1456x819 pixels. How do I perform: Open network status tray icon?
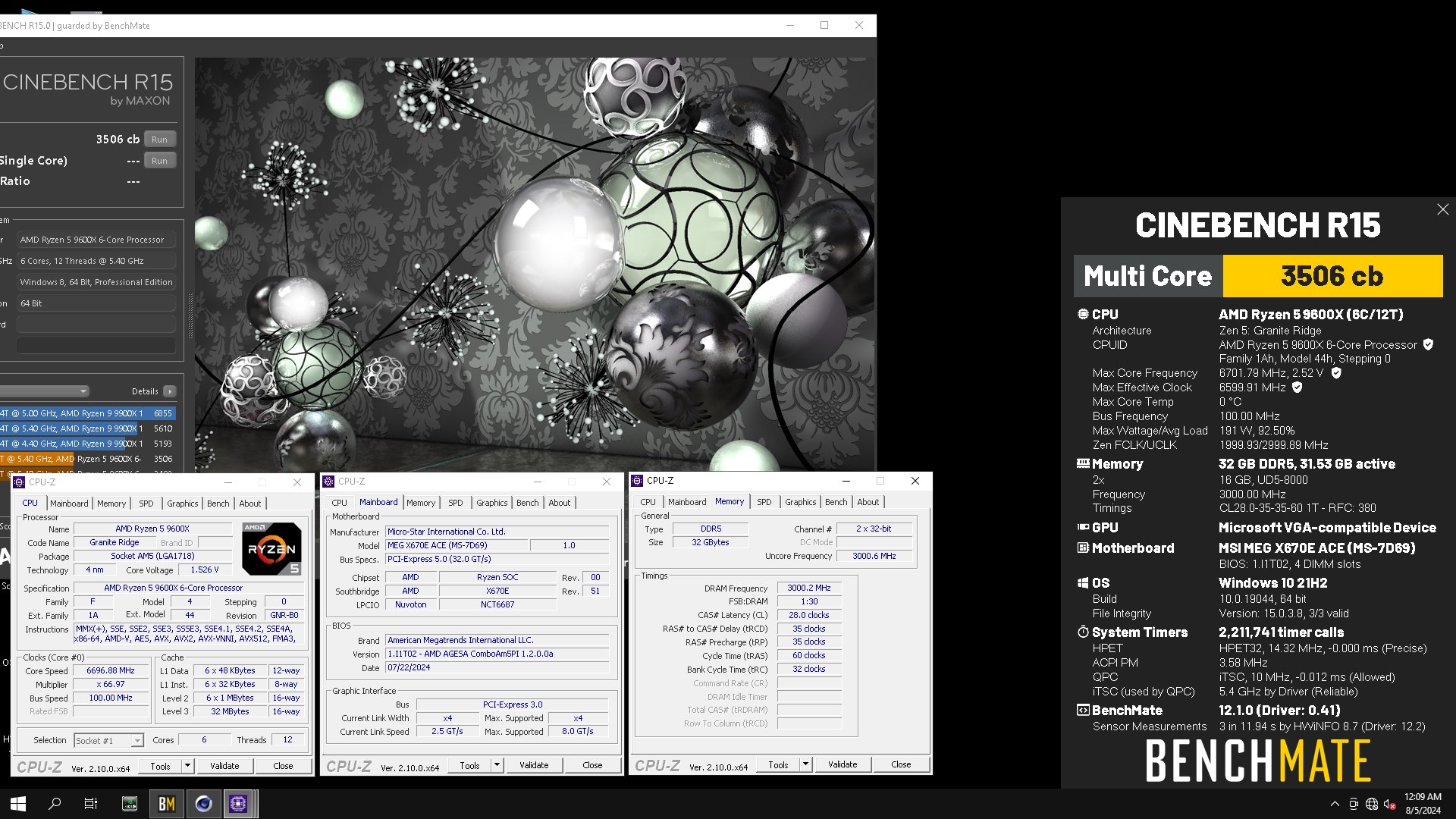point(1372,804)
